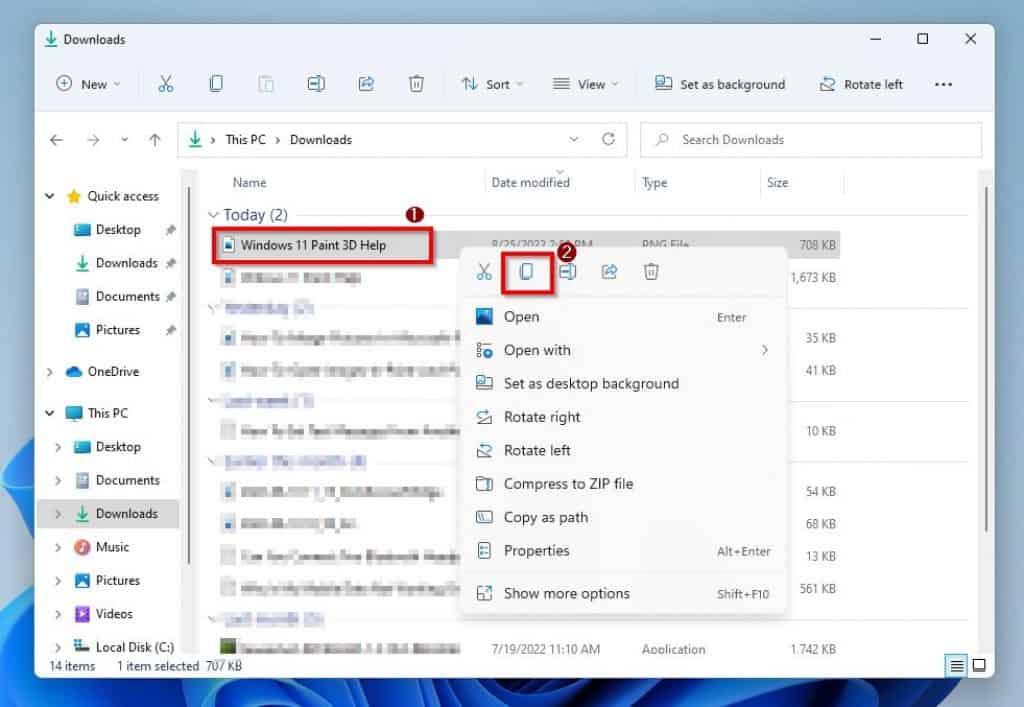This screenshot has height=707, width=1024.
Task: Select pinned Desktop in Quick access
Action: 118,230
